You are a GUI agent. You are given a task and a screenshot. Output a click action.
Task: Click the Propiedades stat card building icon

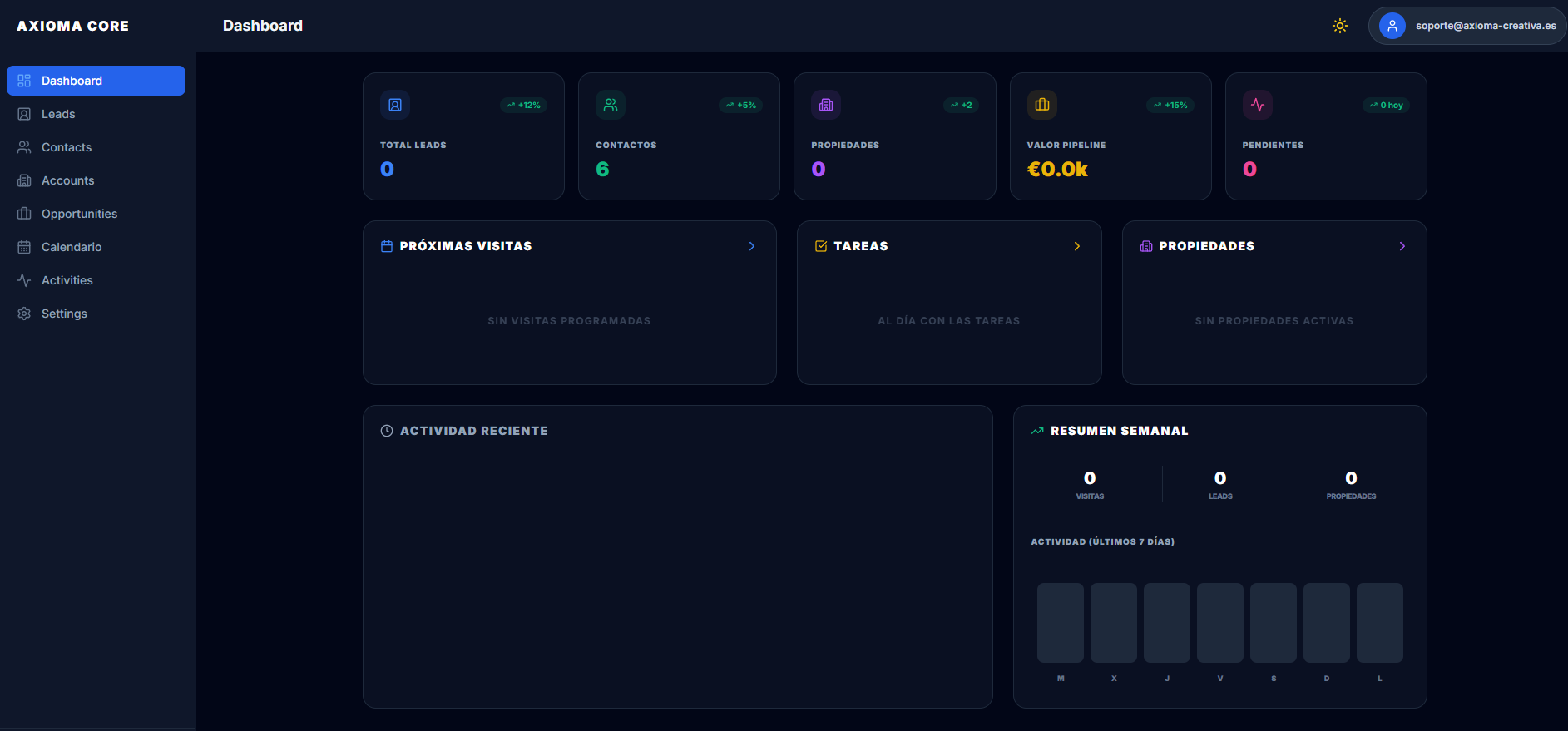[x=826, y=105]
